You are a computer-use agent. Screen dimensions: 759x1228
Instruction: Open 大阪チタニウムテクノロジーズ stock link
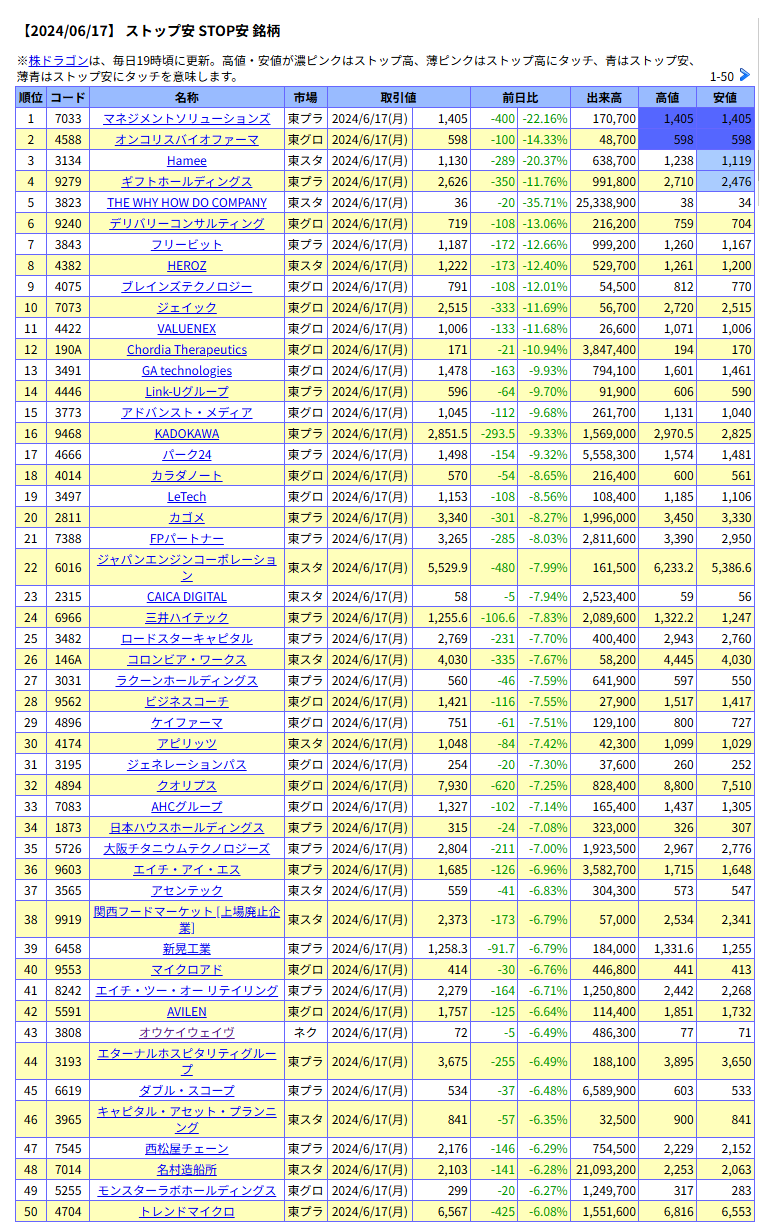pyautogui.click(x=187, y=848)
